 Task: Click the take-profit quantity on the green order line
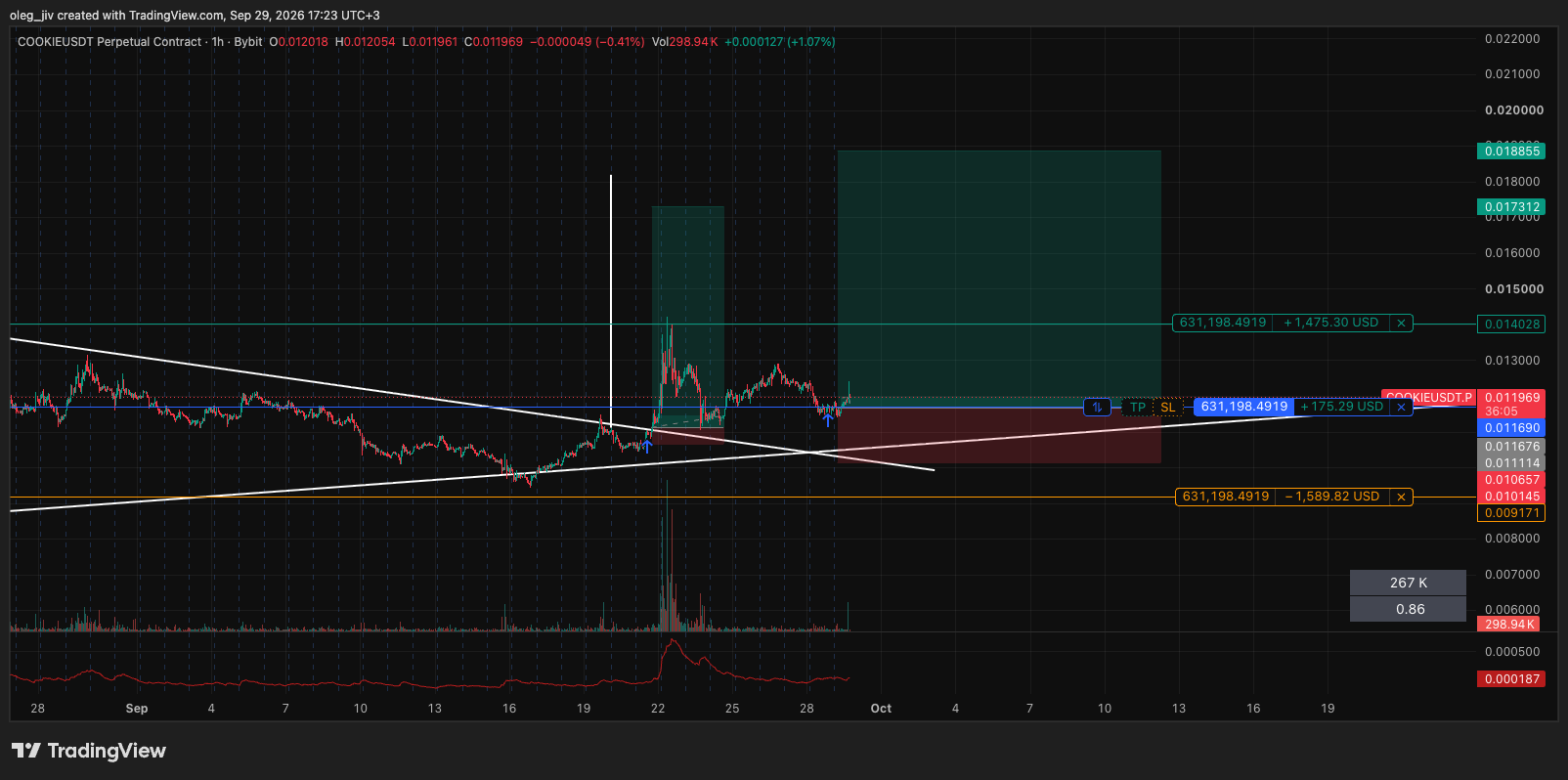[1223, 323]
